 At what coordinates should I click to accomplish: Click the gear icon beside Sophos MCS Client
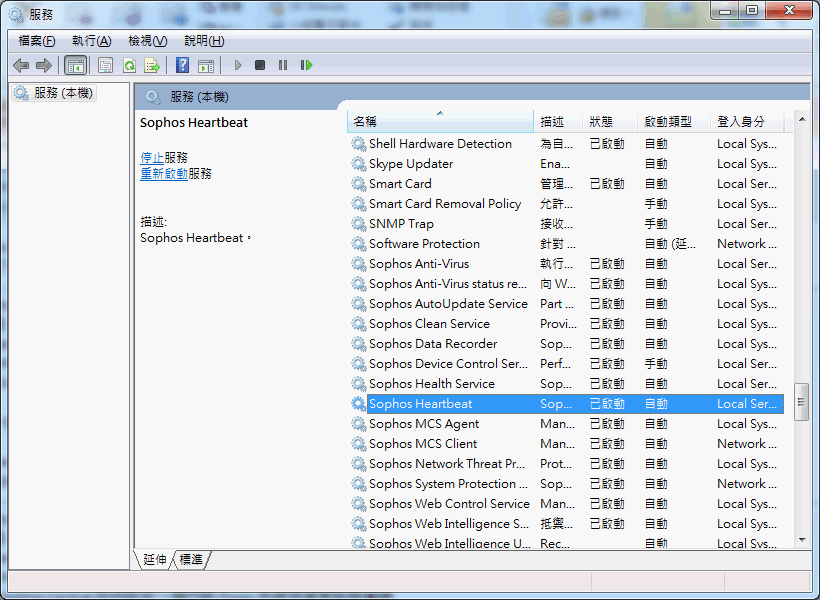[x=358, y=444]
